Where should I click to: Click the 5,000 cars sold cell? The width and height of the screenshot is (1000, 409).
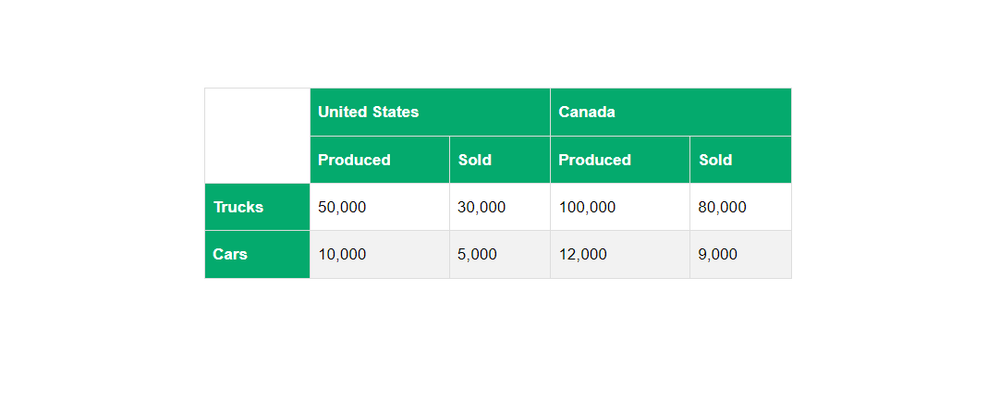point(477,254)
